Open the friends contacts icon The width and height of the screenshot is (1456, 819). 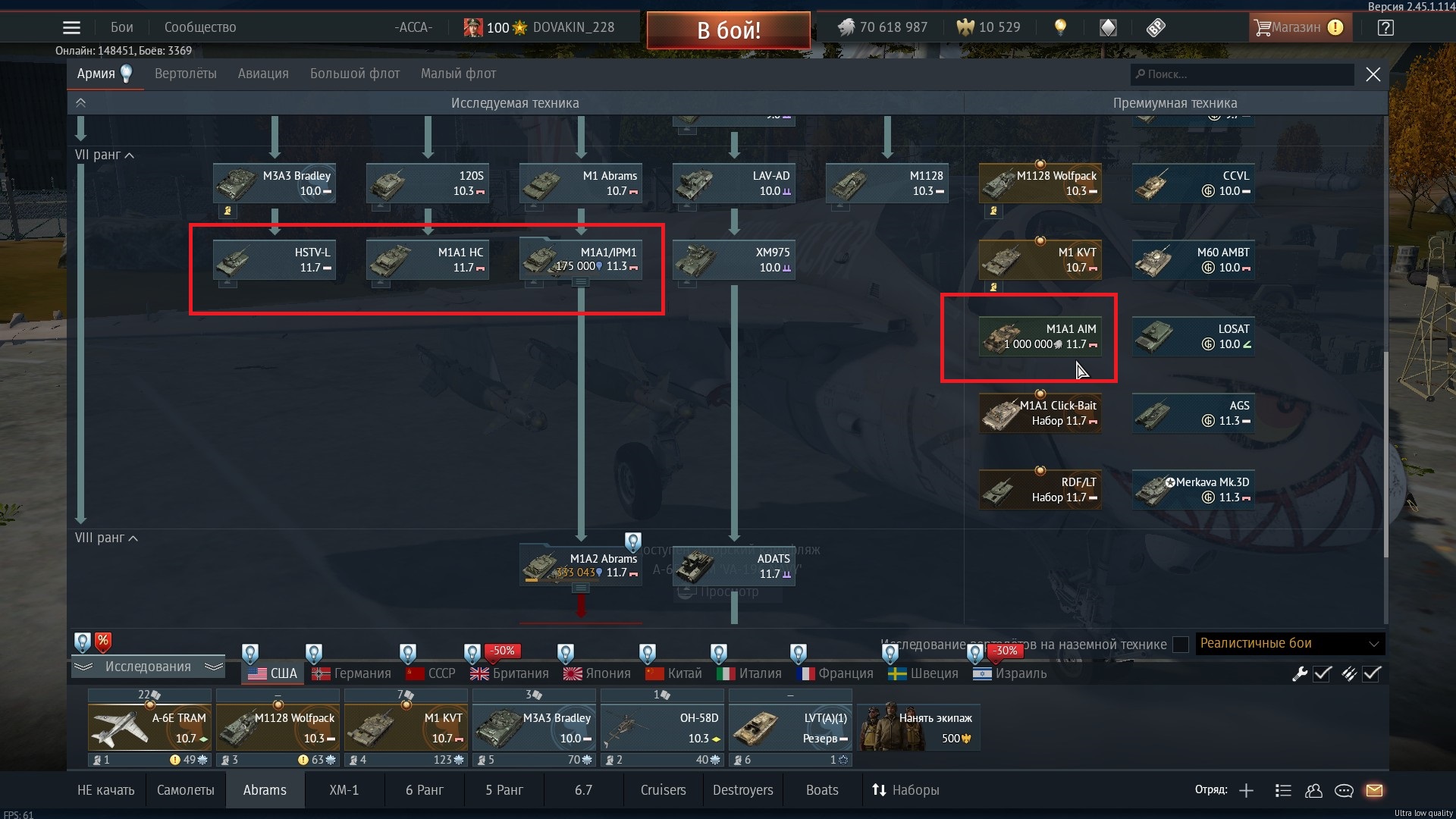[1313, 790]
